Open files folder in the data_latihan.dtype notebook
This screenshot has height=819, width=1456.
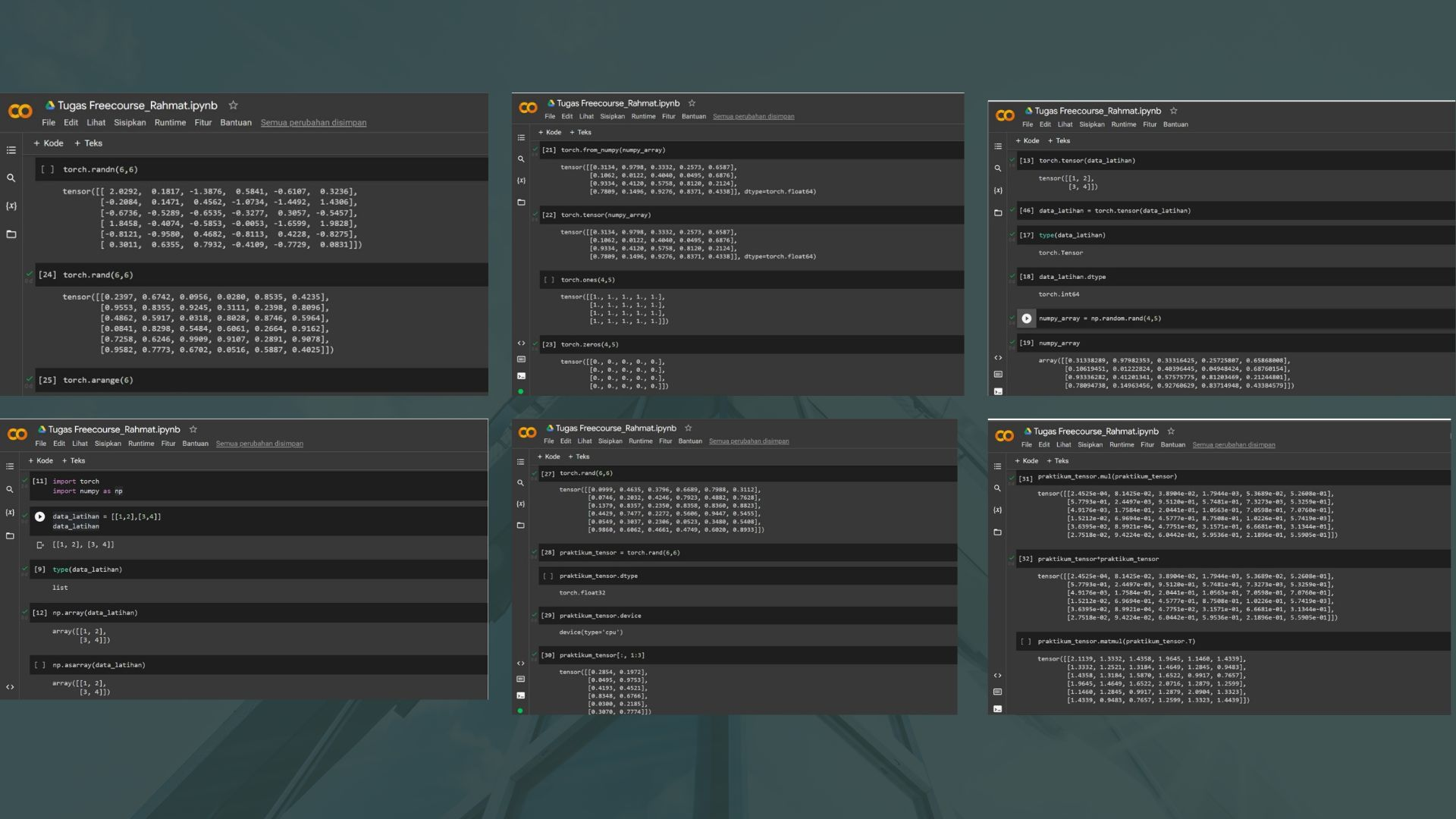(998, 213)
